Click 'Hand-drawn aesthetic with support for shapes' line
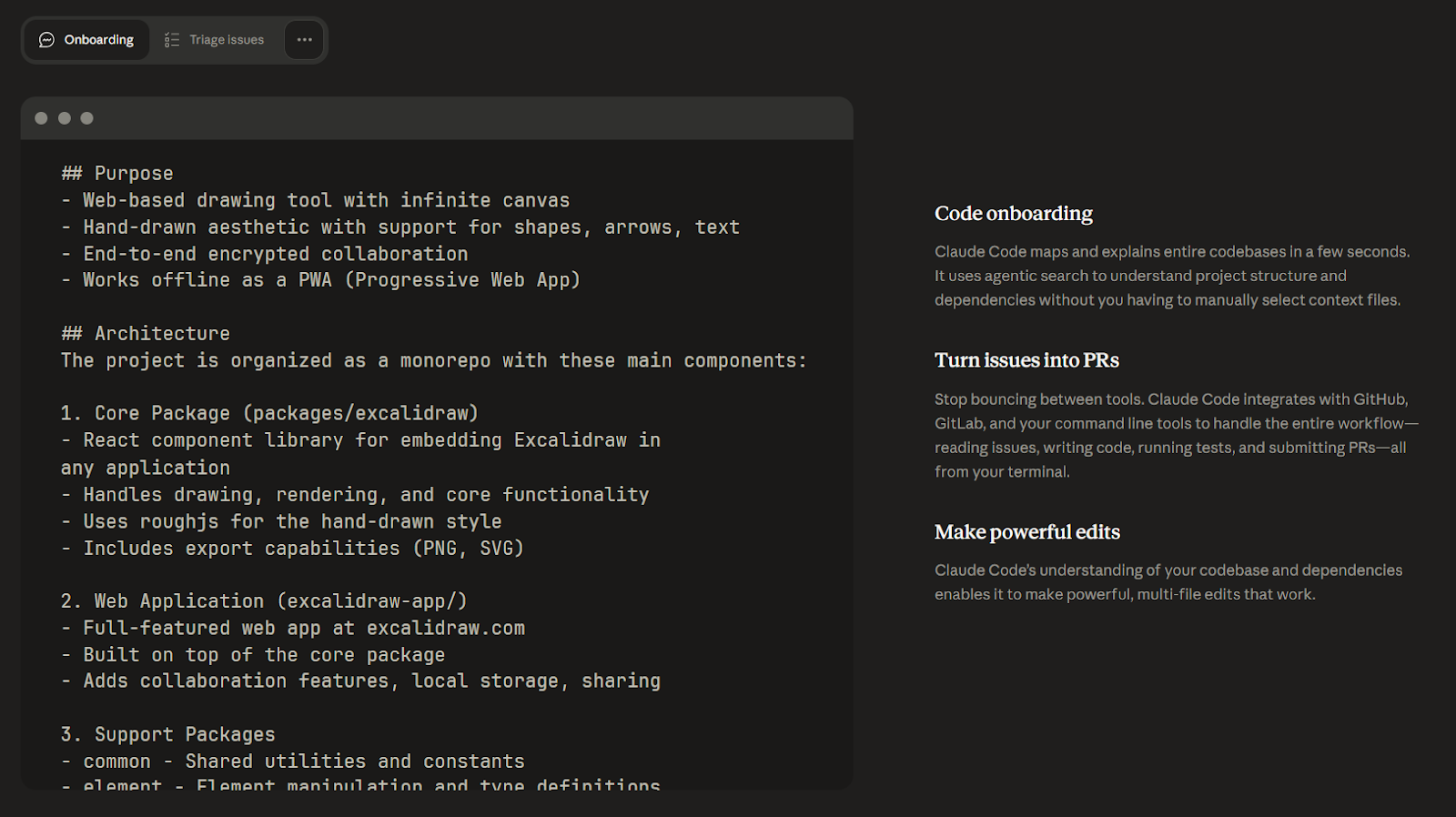The height and width of the screenshot is (817, 1456). (x=400, y=227)
